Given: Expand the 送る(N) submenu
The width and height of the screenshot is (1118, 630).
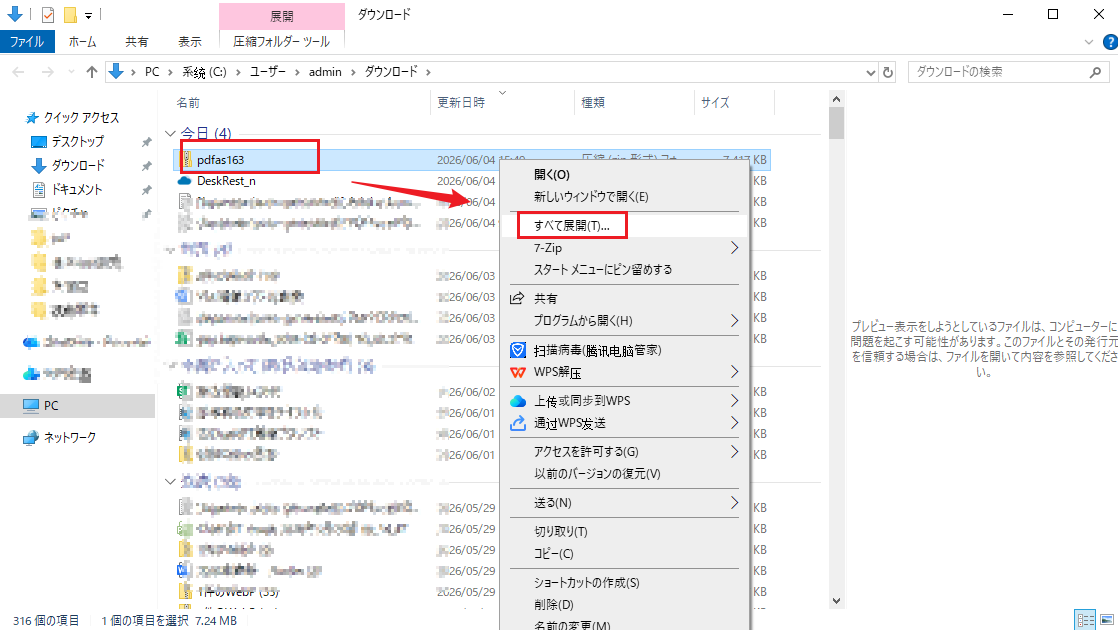Looking at the screenshot, I should pos(734,503).
